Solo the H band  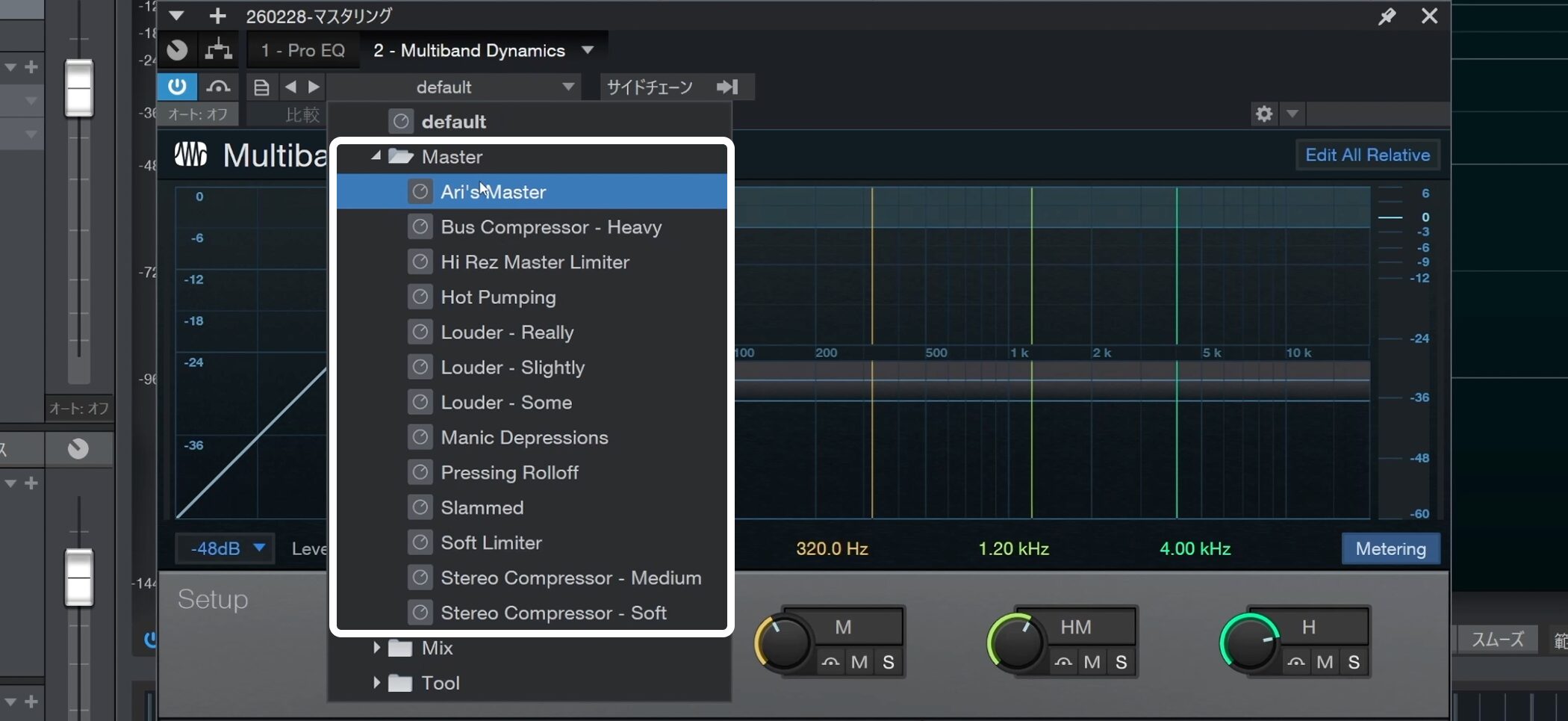(1353, 662)
